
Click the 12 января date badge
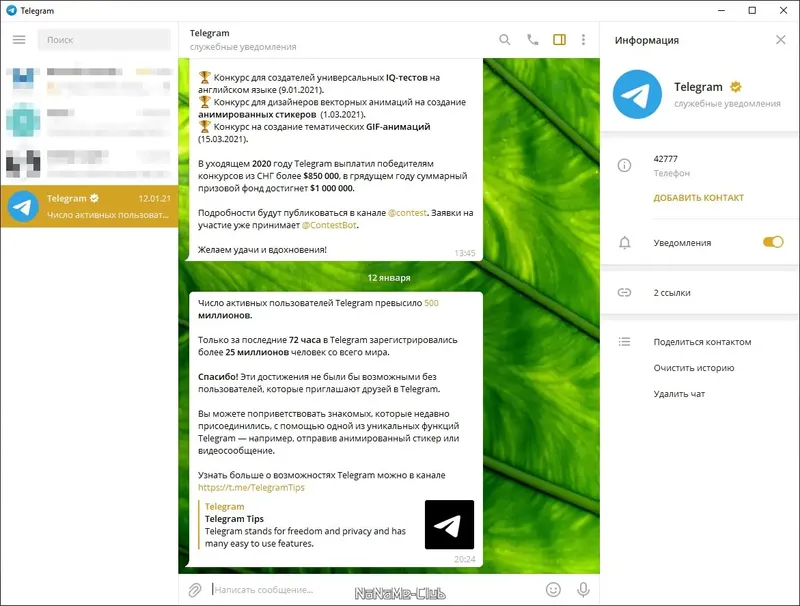point(389,278)
